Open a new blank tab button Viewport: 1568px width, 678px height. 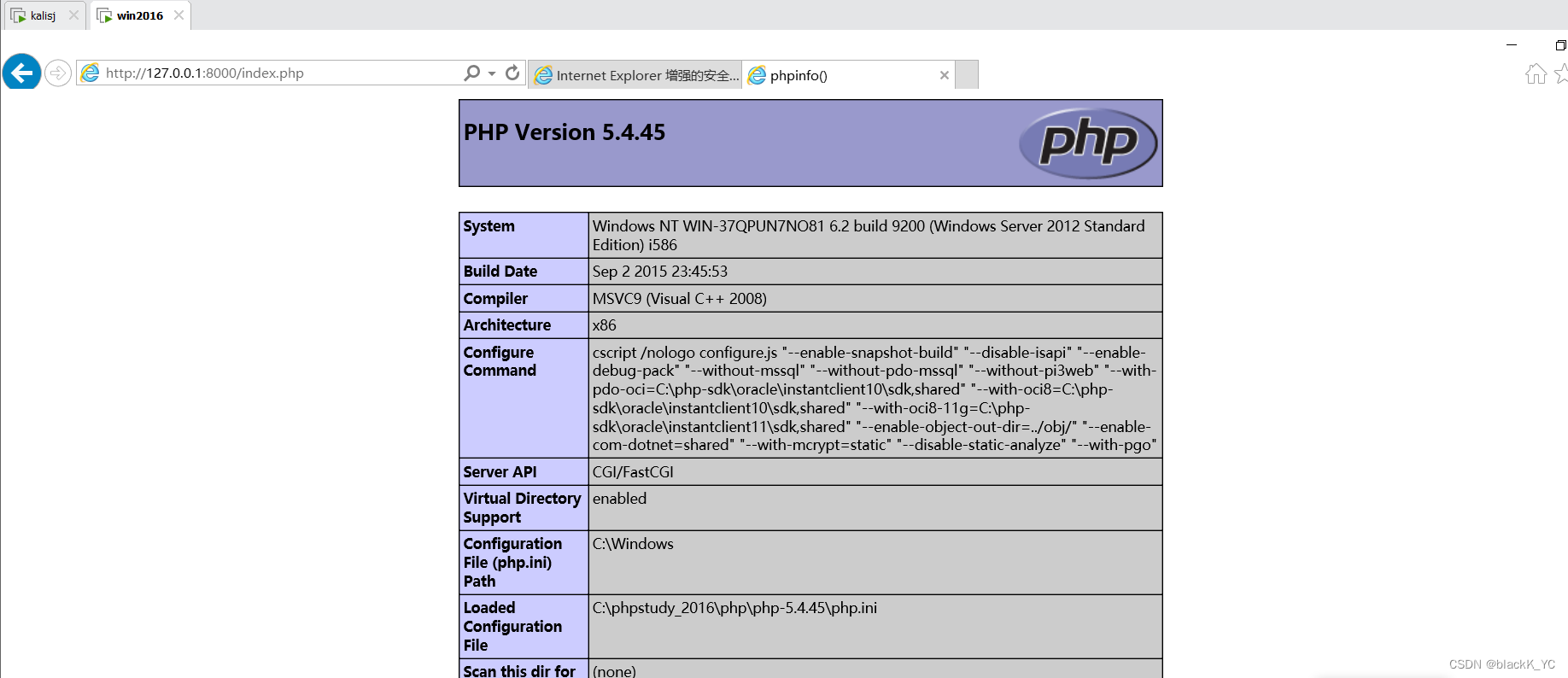click(967, 75)
